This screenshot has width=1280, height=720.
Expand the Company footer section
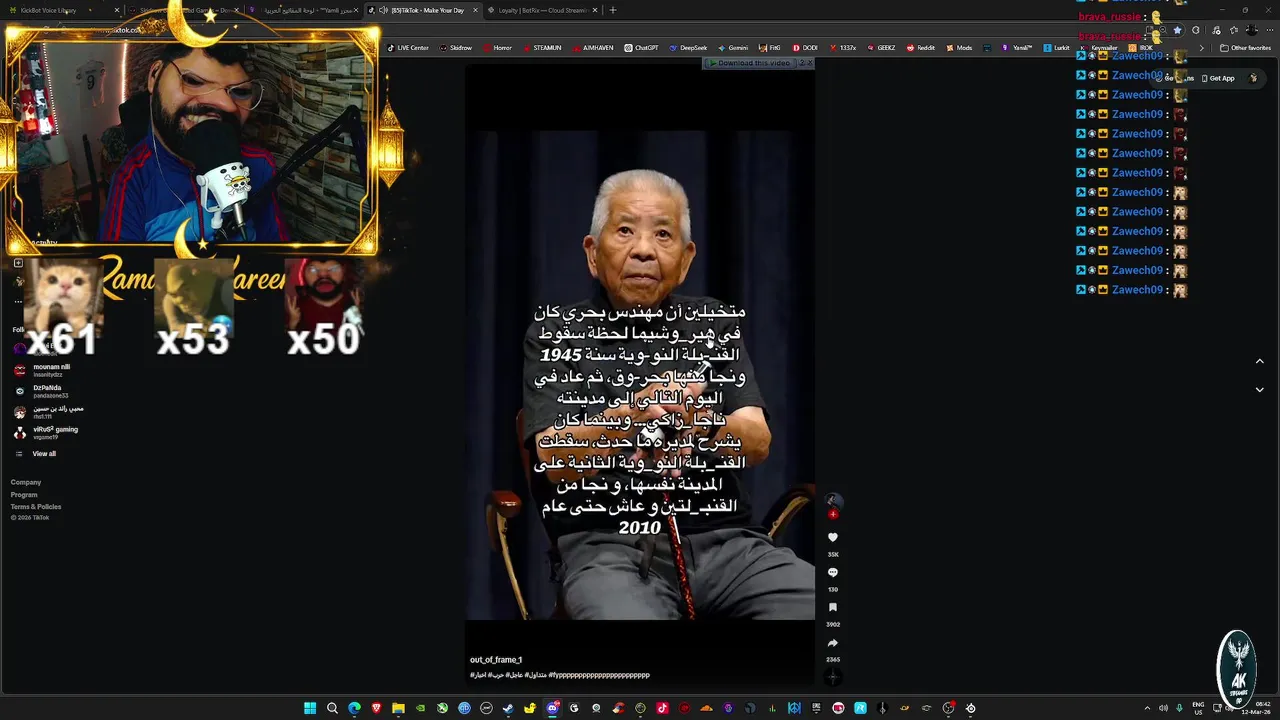[26, 482]
